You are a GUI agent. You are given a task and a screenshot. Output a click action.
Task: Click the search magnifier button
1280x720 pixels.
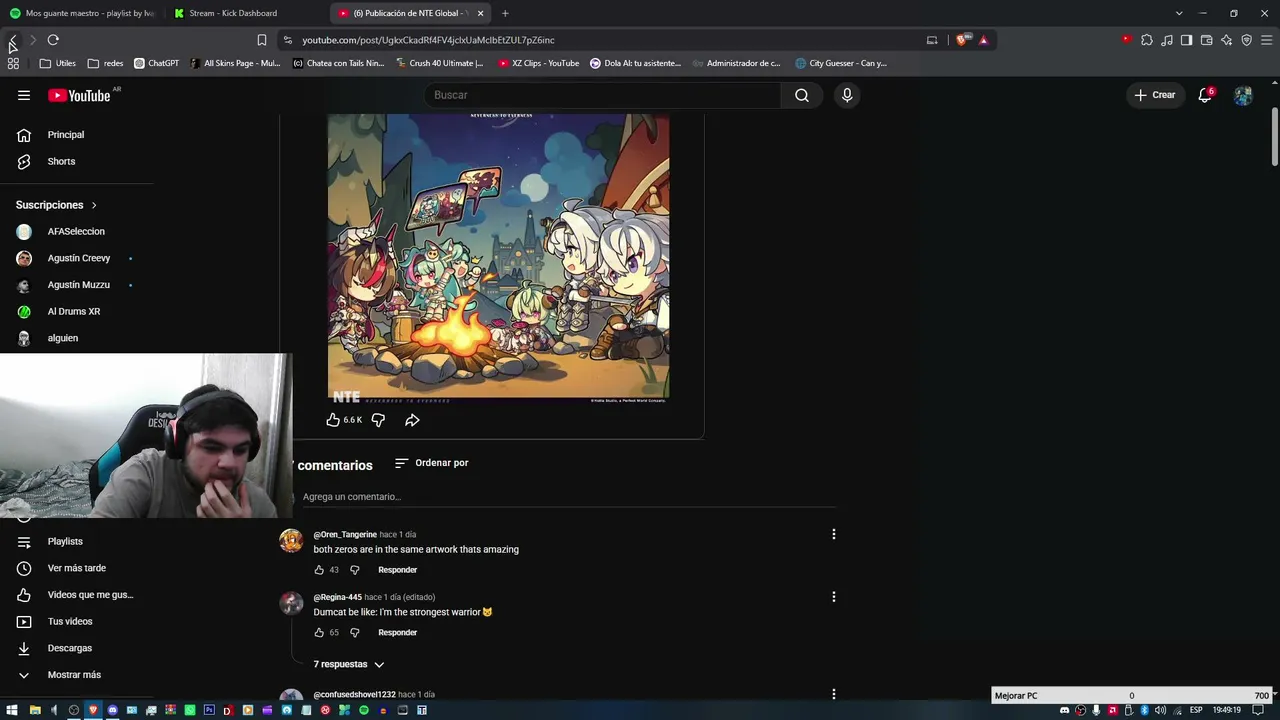pos(802,95)
